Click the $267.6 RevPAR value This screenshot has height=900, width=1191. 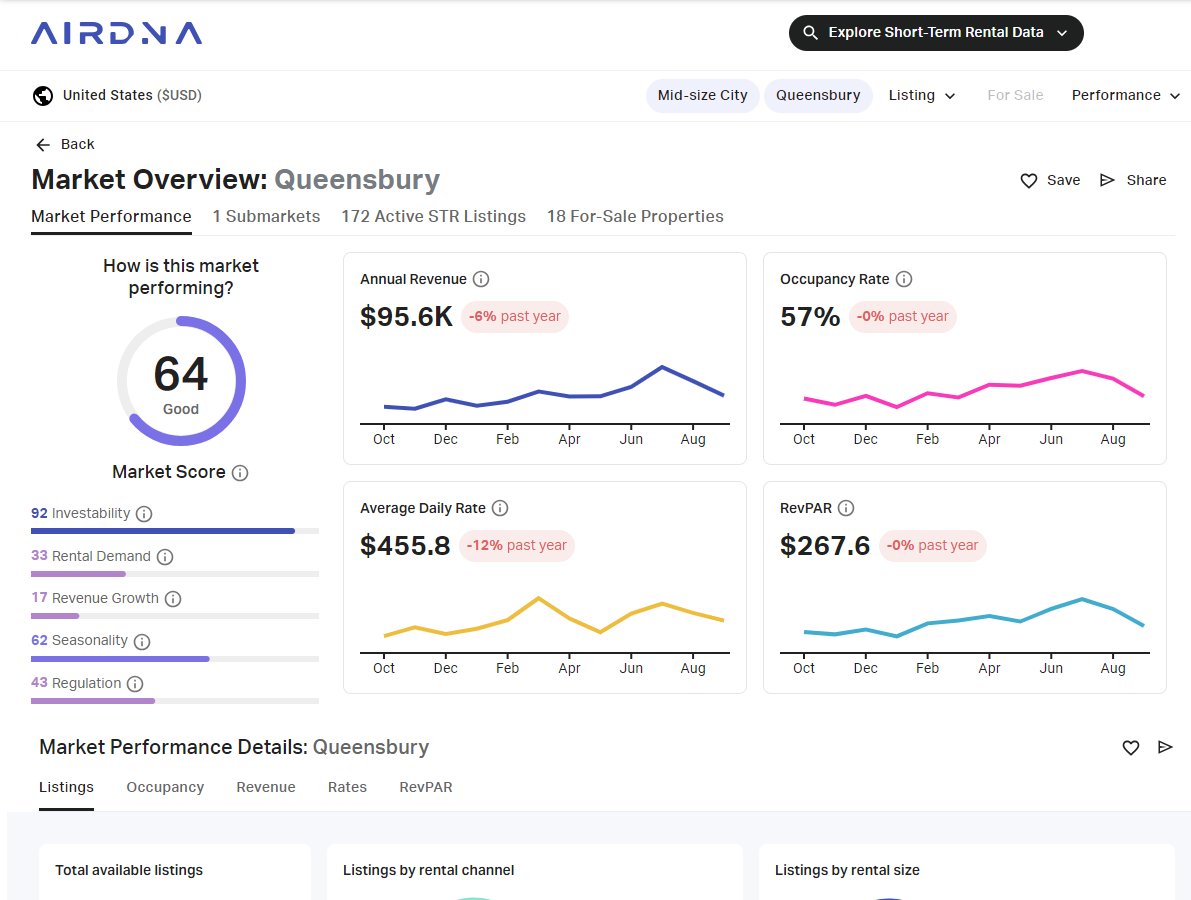coord(825,545)
